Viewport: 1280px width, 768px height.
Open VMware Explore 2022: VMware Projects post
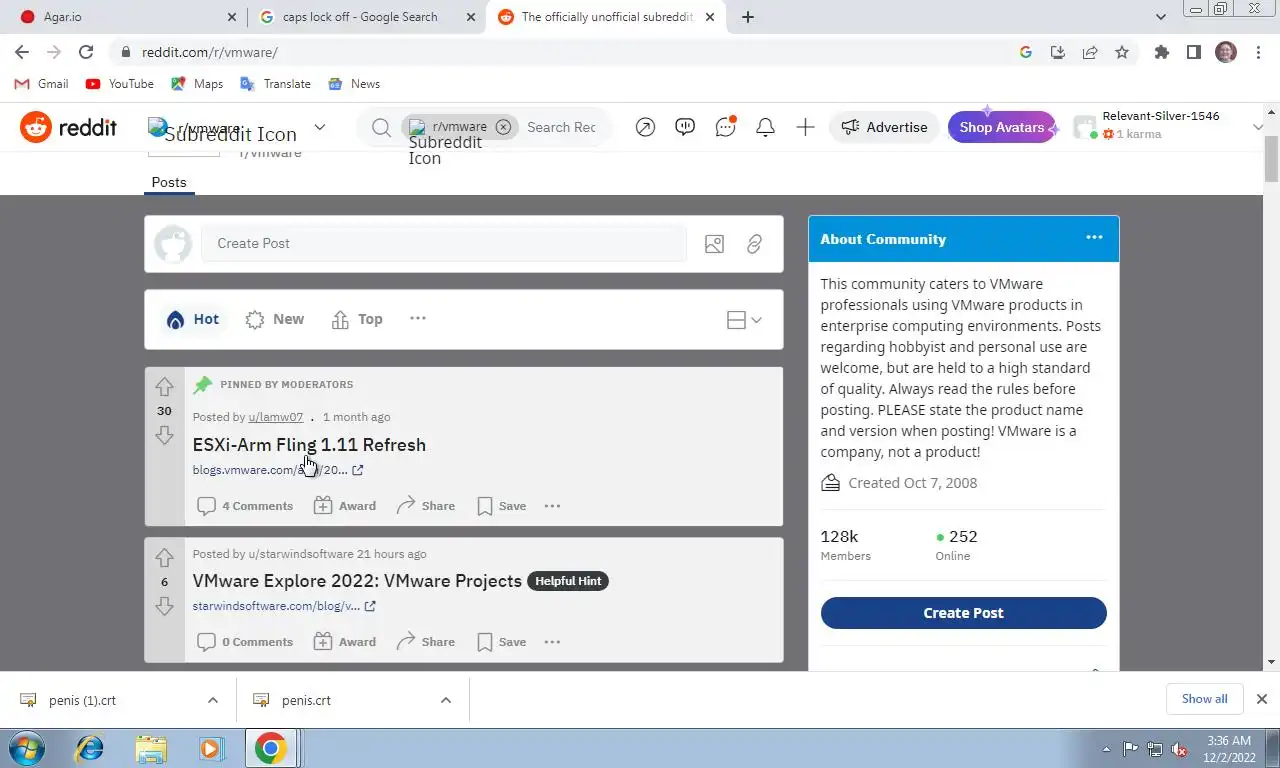point(357,581)
